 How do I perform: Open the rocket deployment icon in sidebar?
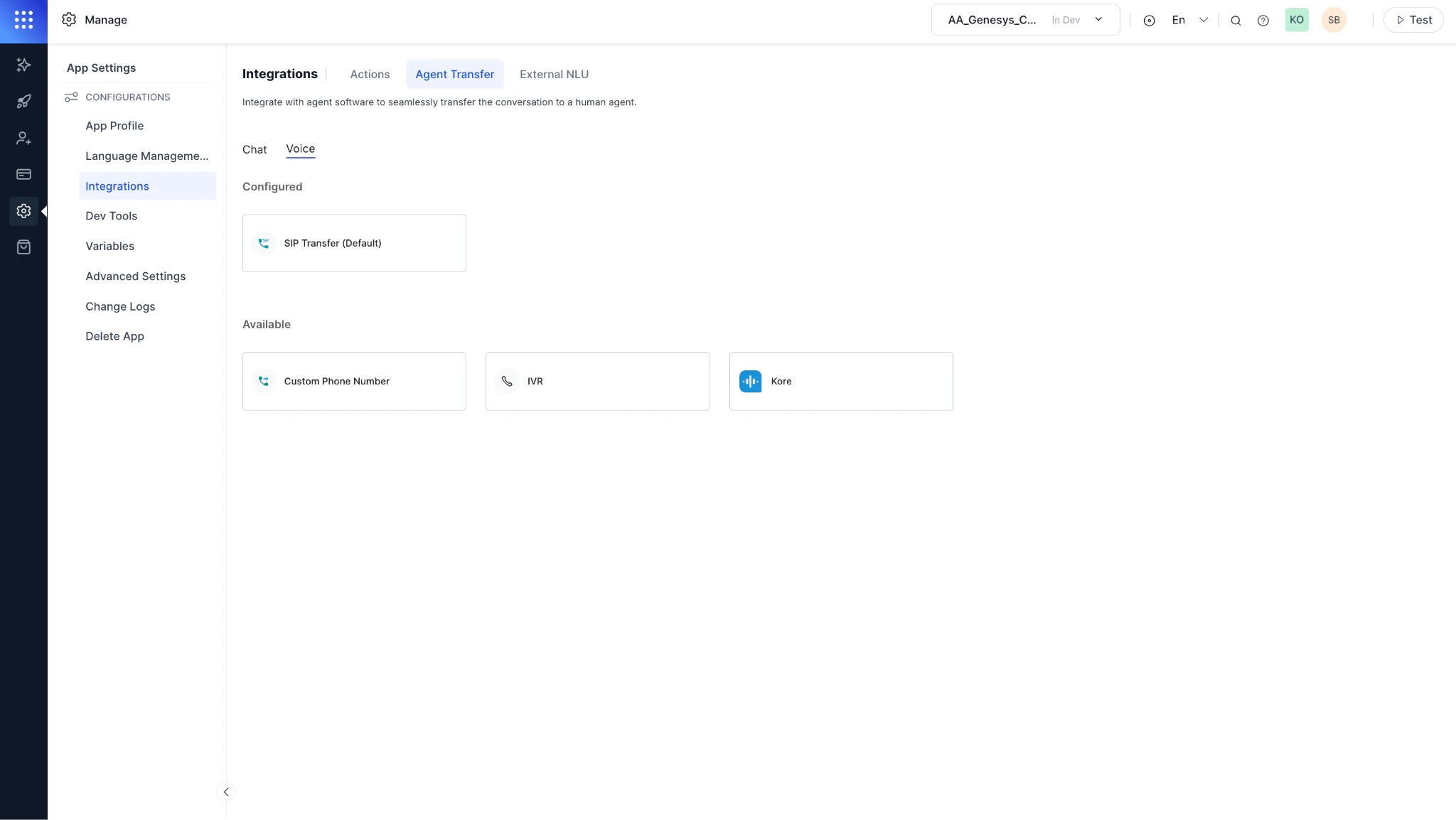pos(23,101)
